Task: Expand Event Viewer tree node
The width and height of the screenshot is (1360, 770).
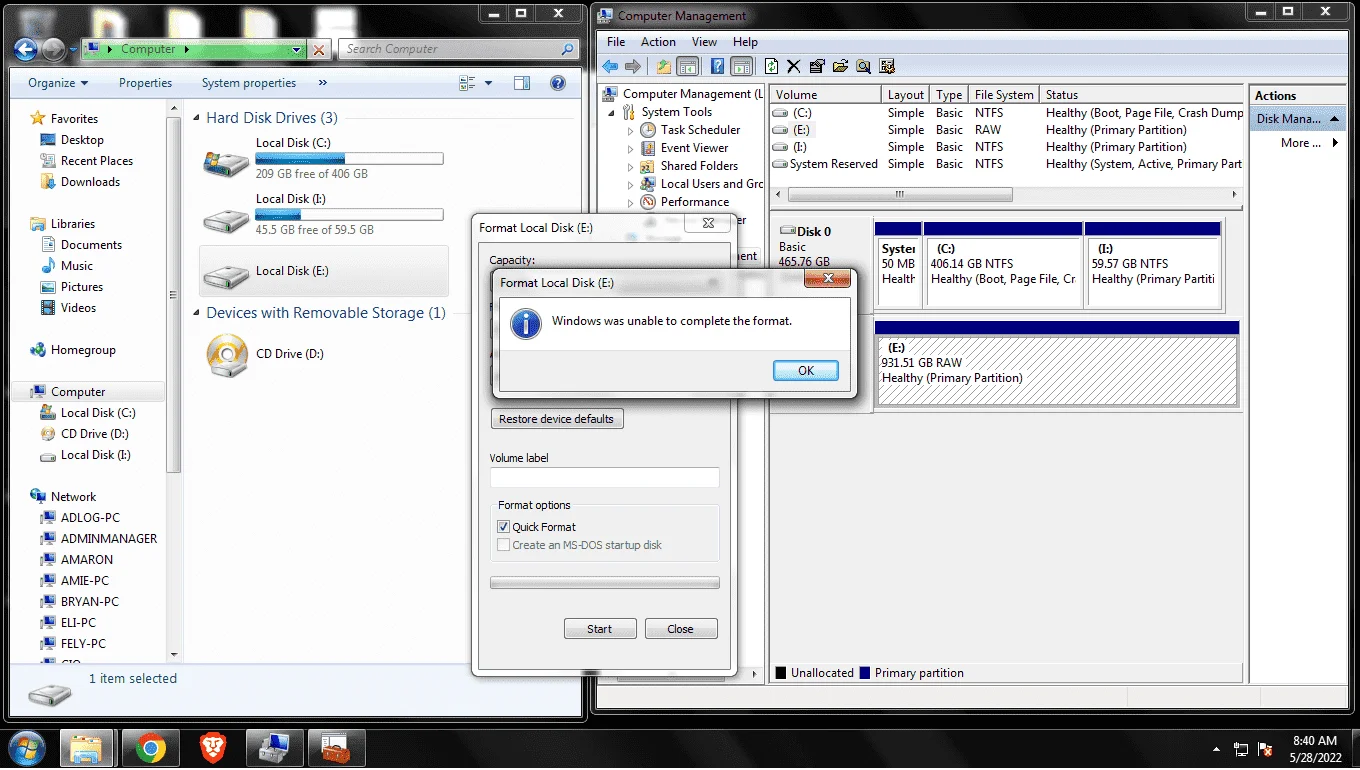Action: tap(630, 148)
